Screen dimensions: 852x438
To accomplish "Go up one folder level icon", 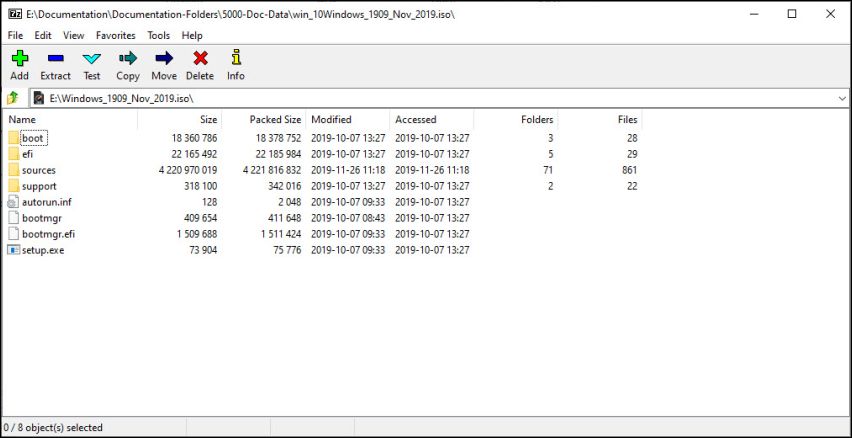I will [x=12, y=98].
